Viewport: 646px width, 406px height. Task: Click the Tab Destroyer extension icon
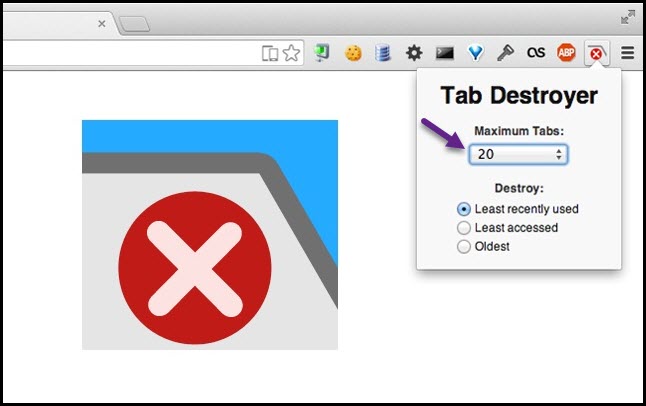597,53
